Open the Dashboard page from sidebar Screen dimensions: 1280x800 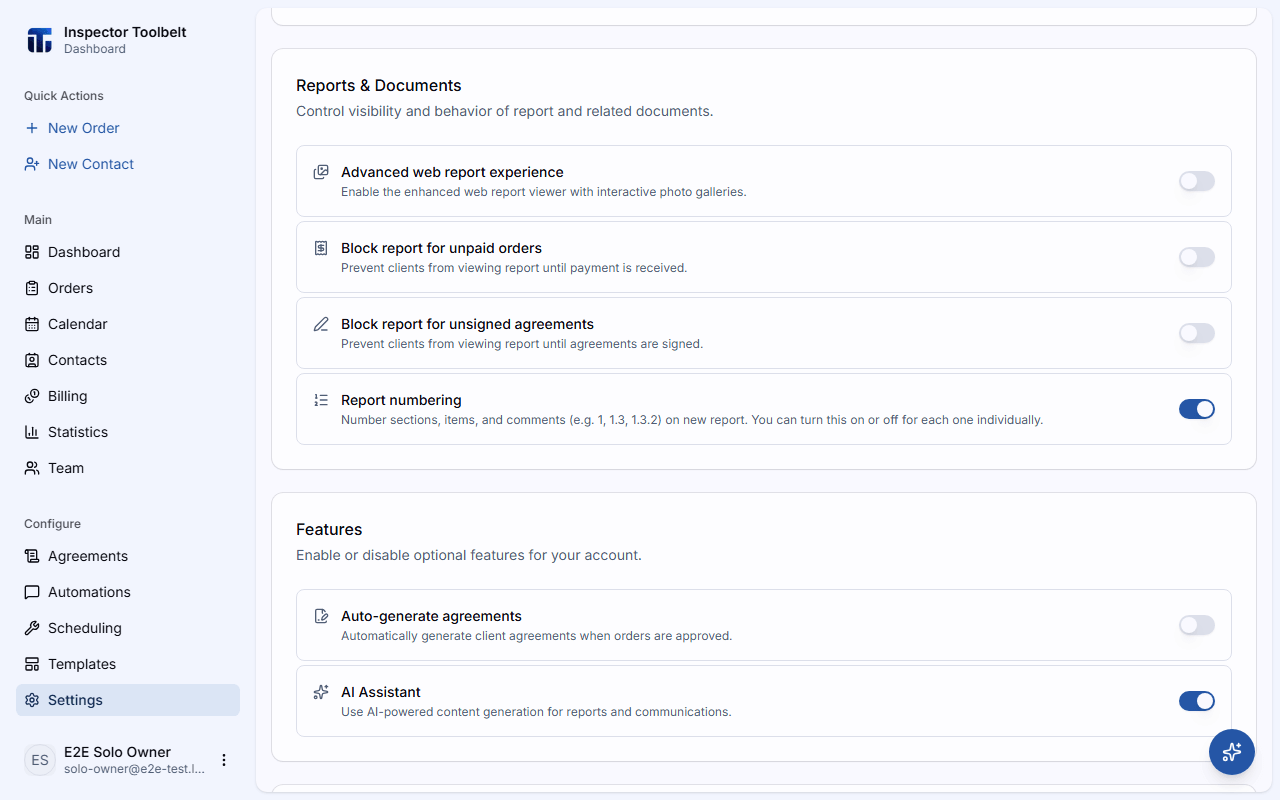(x=128, y=252)
